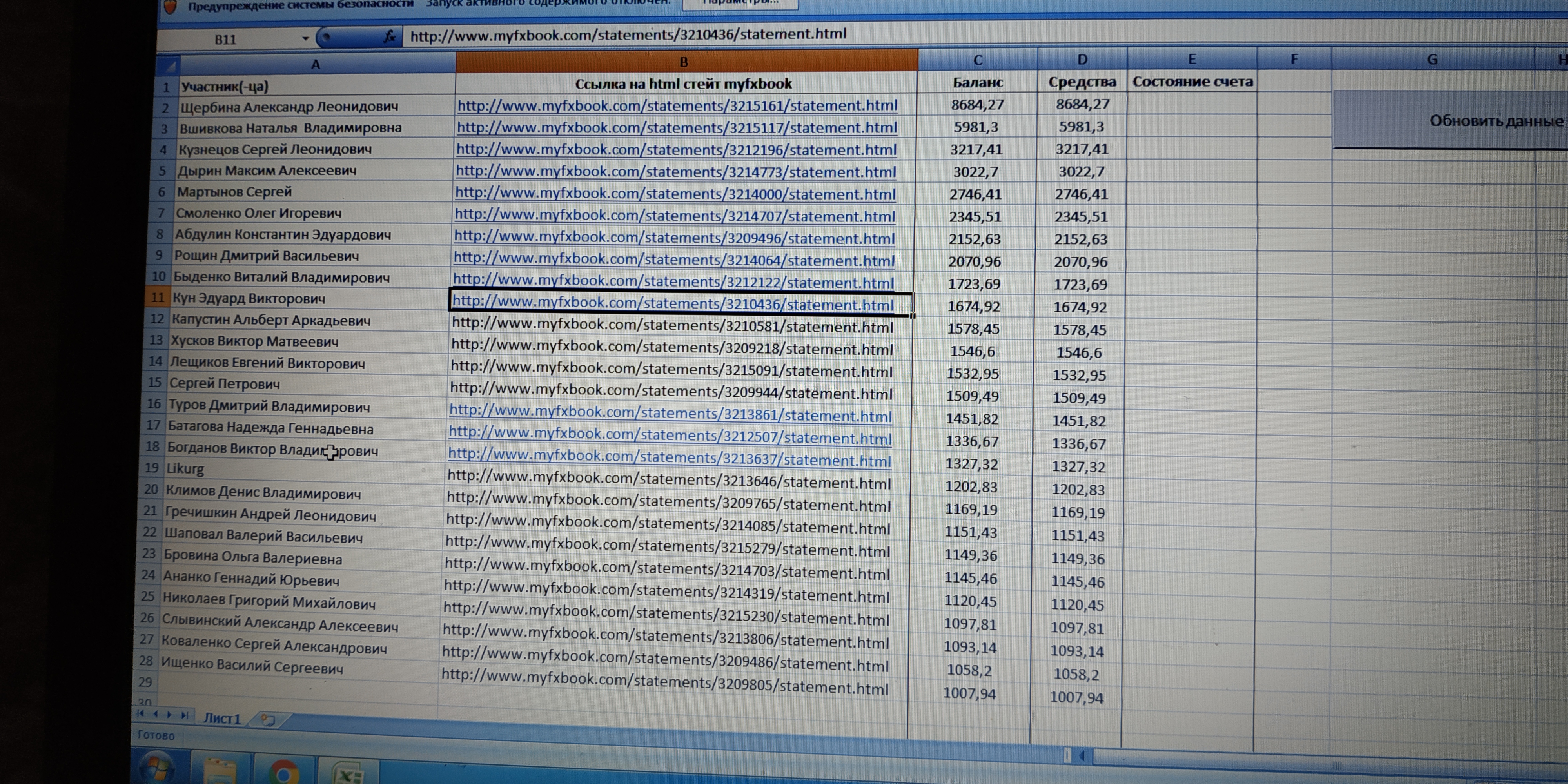The width and height of the screenshot is (1568, 784).
Task: Launch Google Chrome from the taskbar
Action: tap(283, 773)
